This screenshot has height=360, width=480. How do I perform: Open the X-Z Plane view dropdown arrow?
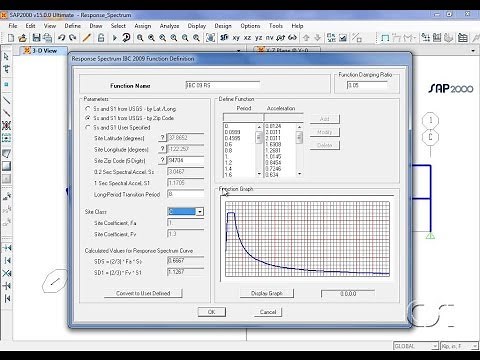pos(473,51)
